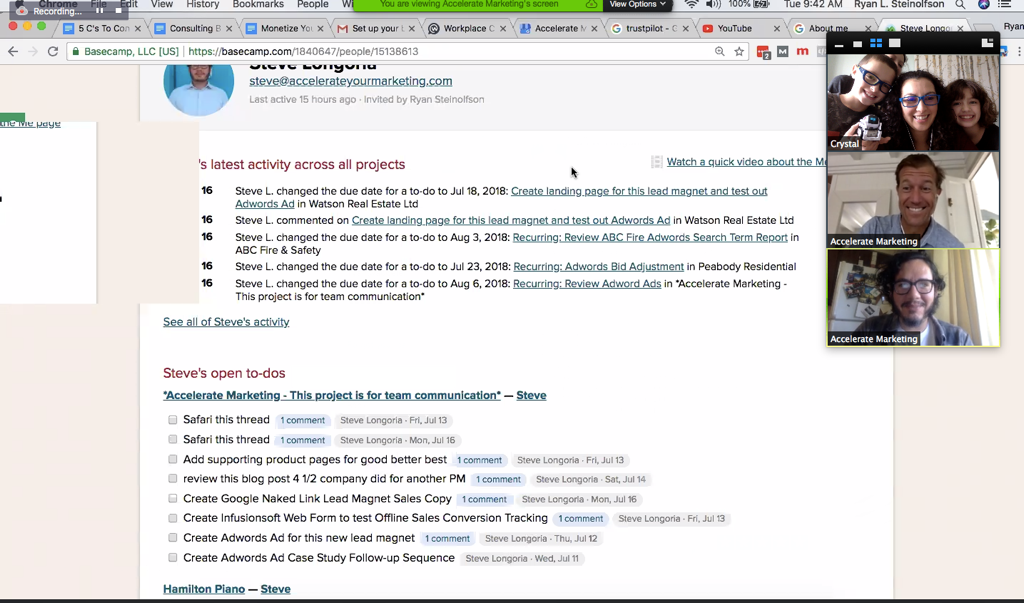The image size is (1024, 603).
Task: Tick 'Add supporting product pages' to-do checkbox
Action: click(x=173, y=460)
